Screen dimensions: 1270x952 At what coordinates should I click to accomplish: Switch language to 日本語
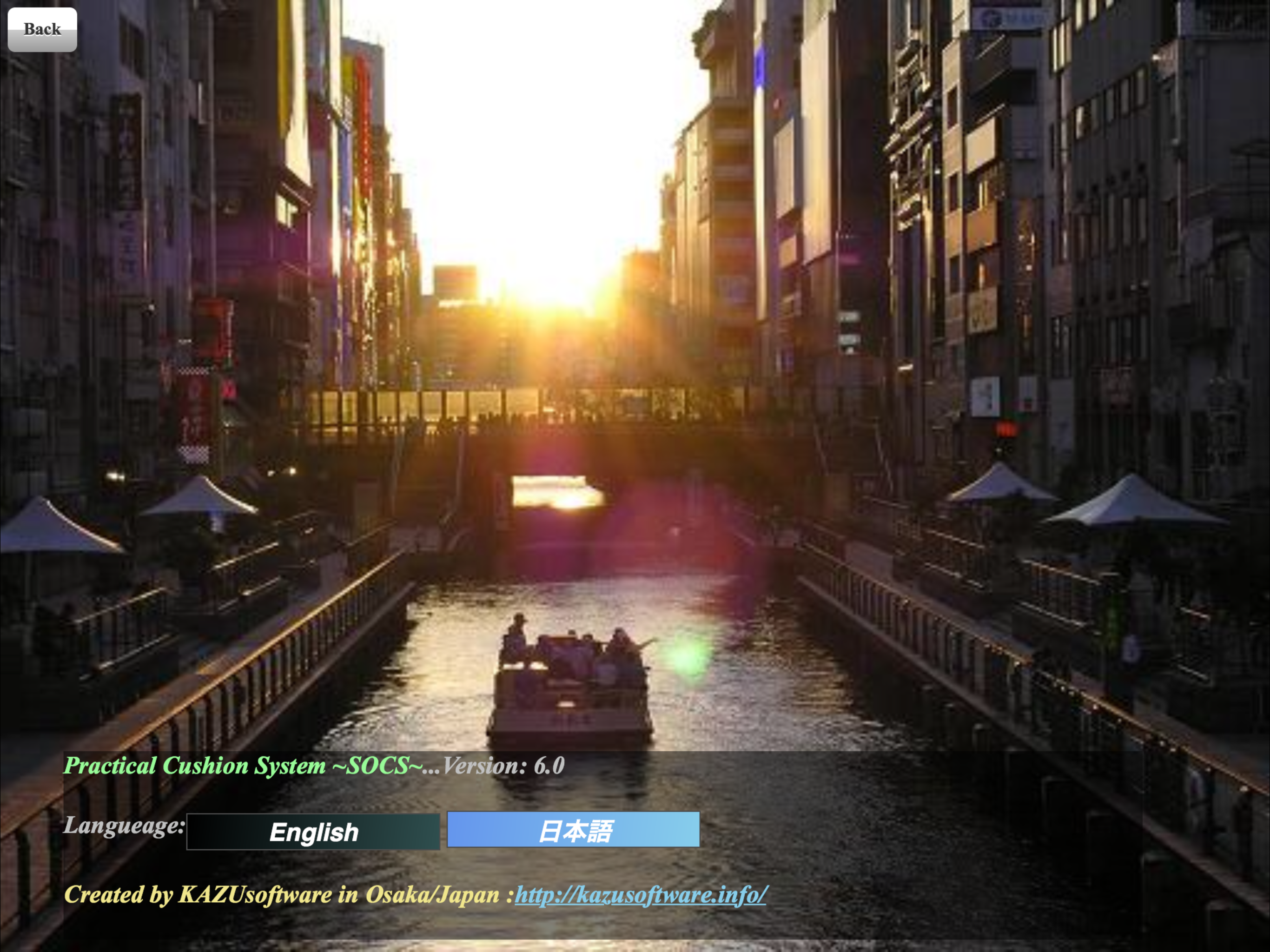click(x=573, y=830)
